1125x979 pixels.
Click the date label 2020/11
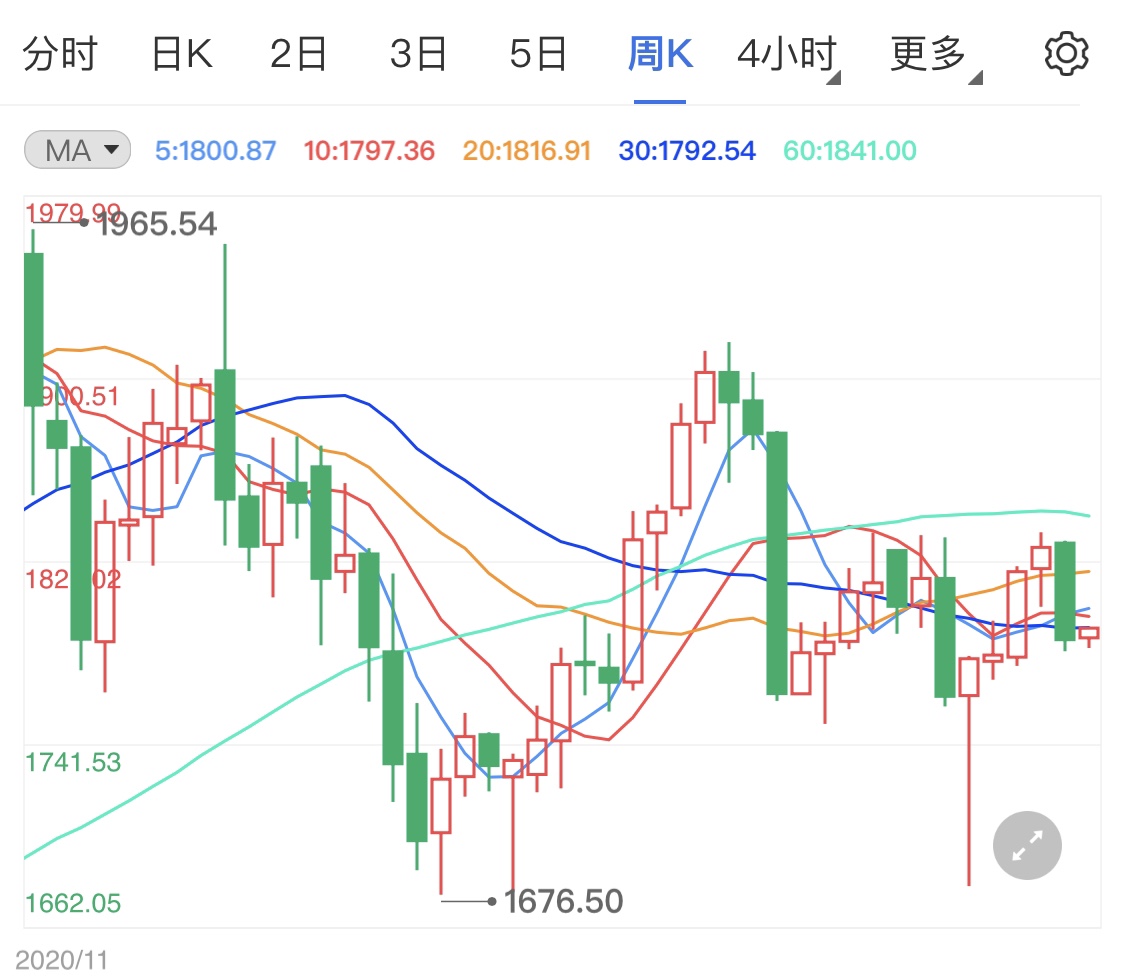coord(62,960)
